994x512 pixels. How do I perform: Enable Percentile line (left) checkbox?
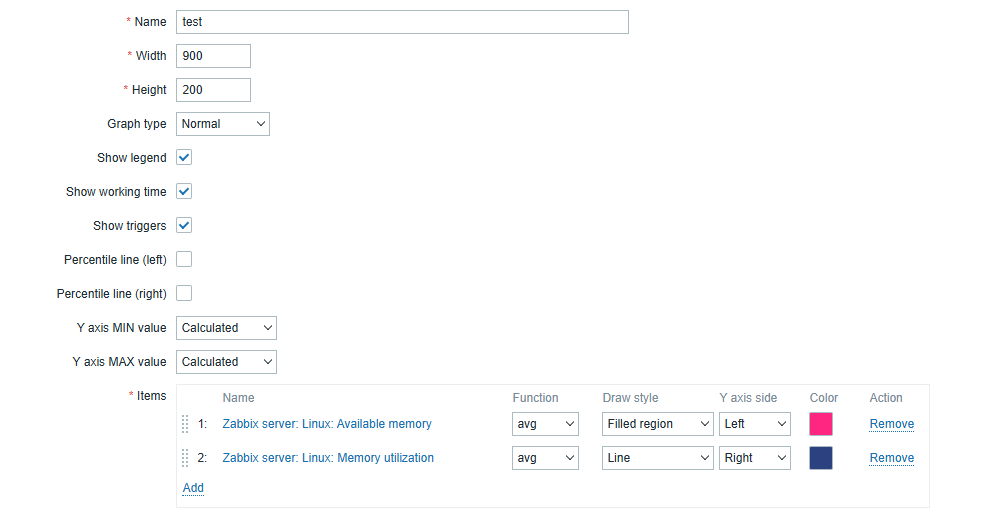tap(184, 260)
